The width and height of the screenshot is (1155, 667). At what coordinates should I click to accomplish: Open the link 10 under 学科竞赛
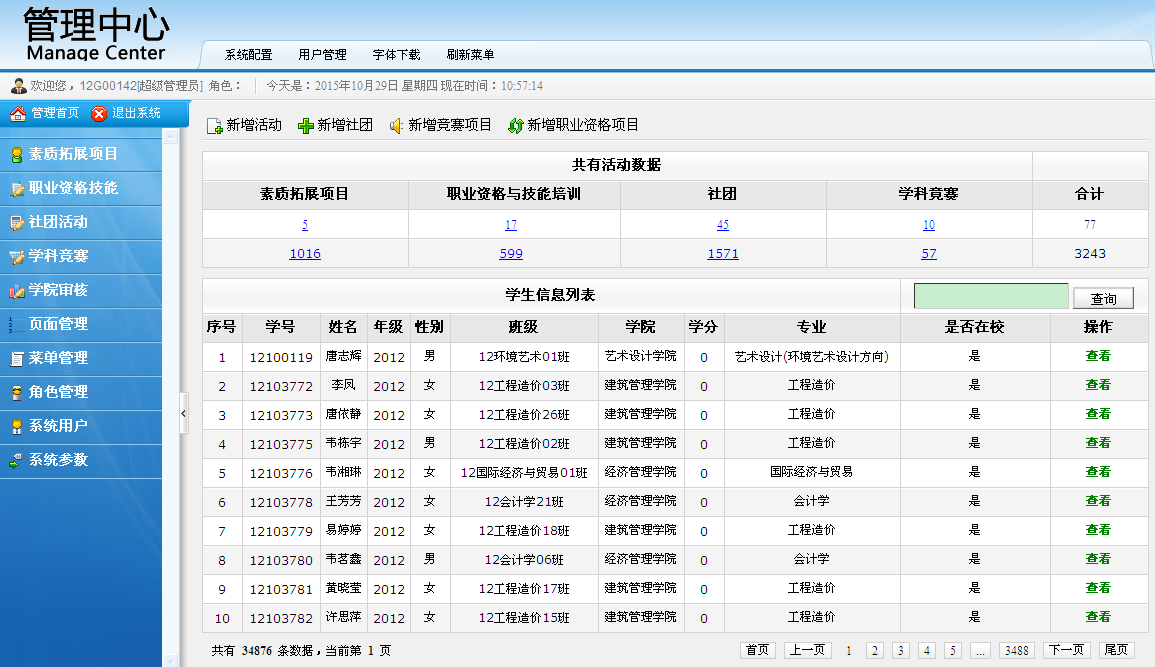[x=929, y=225]
